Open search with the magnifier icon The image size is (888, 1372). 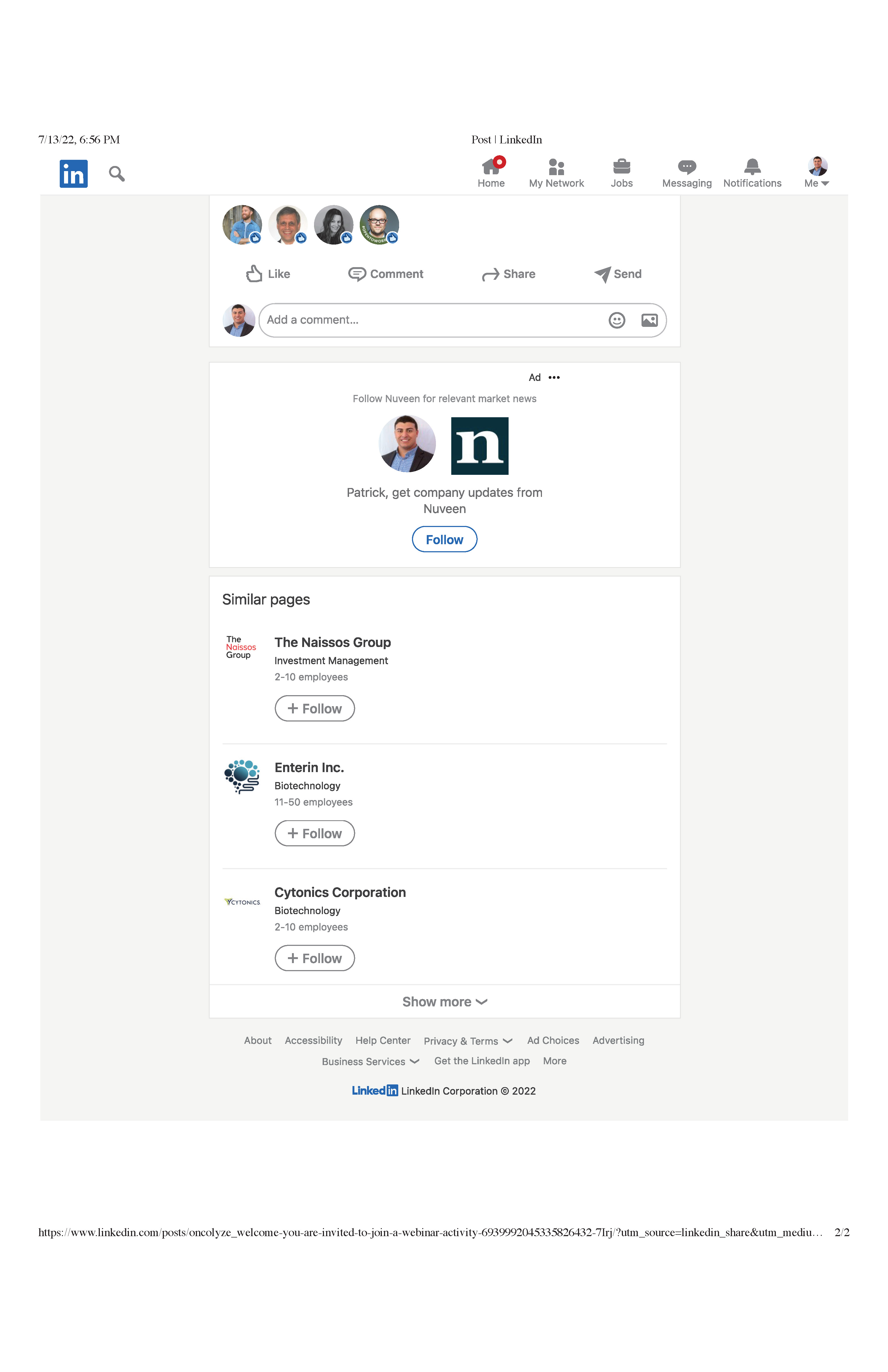117,174
